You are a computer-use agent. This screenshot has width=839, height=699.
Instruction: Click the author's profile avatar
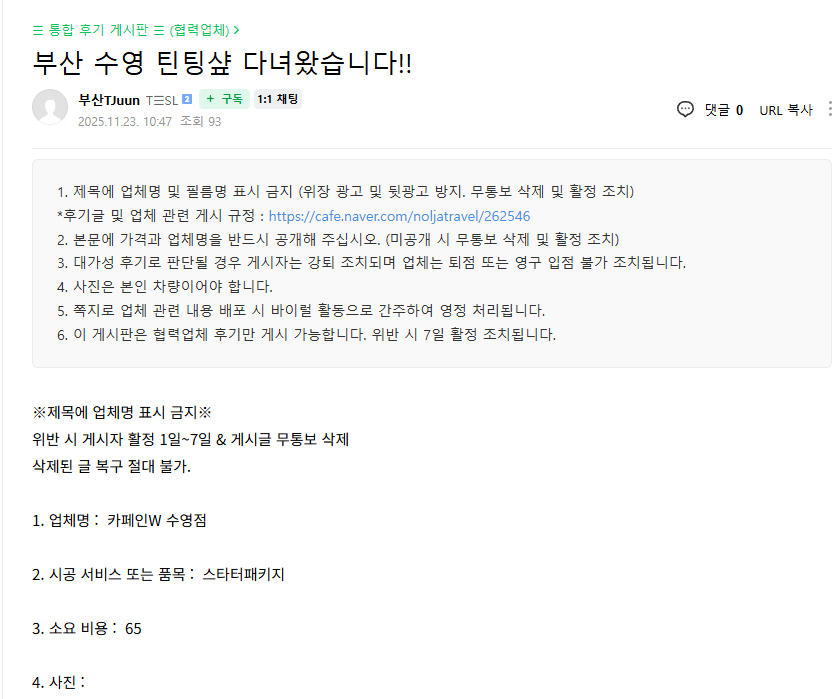point(50,108)
